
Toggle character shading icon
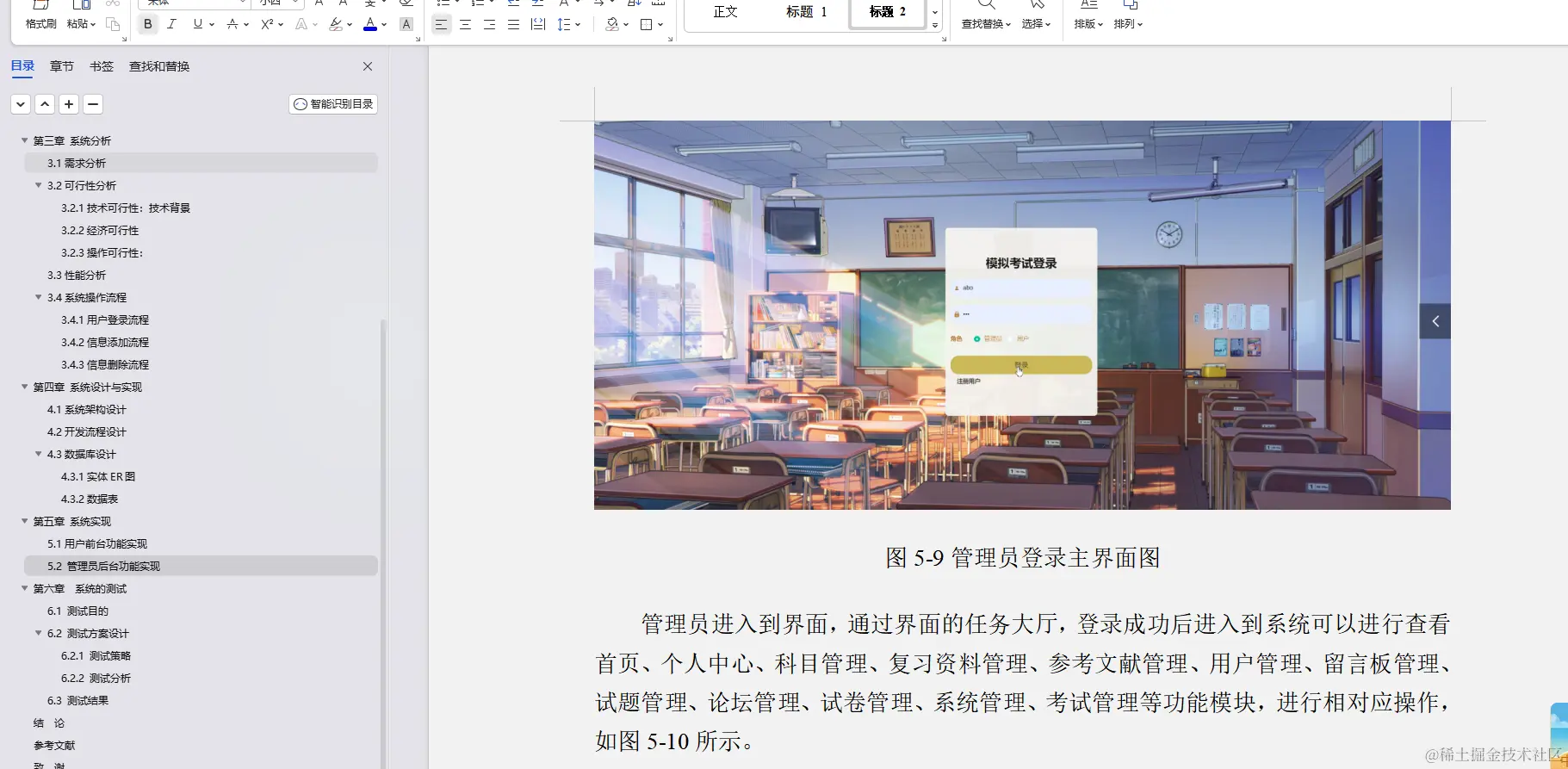406,24
